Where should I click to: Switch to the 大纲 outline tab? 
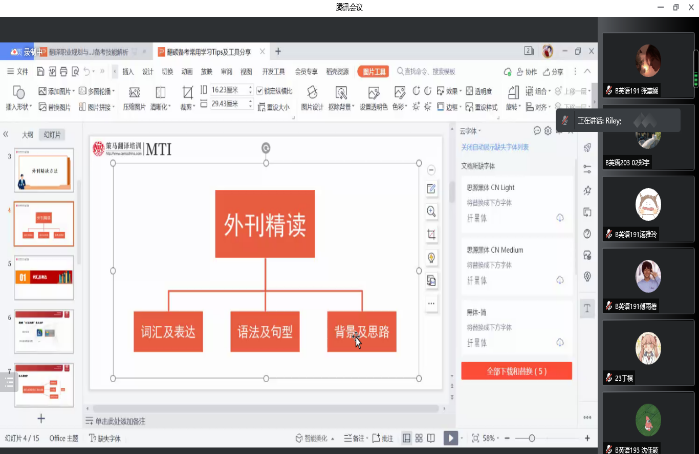[27, 134]
